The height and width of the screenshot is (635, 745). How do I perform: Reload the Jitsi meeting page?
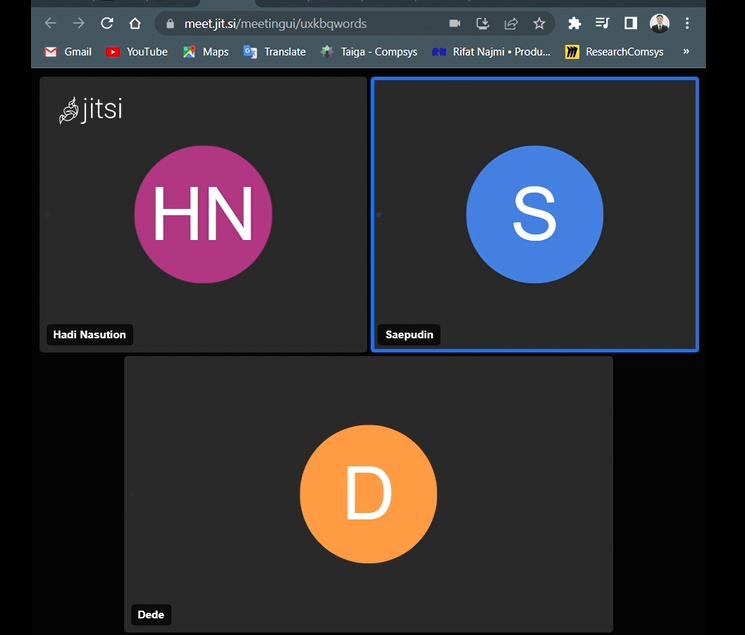click(x=107, y=23)
